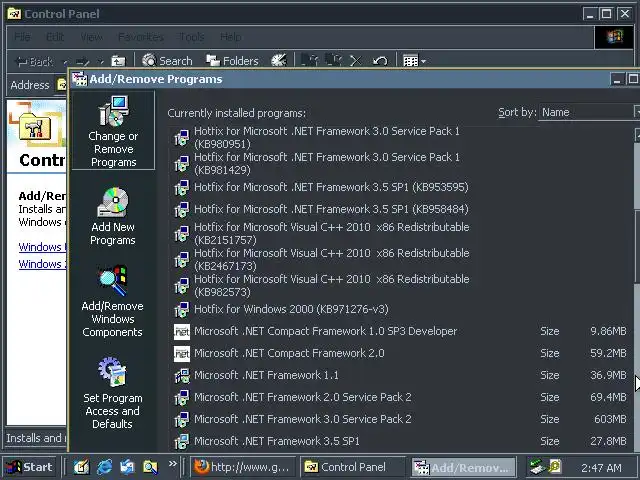The height and width of the screenshot is (480, 640).
Task: Click Back button in Control Panel toolbar
Action: [x=35, y=61]
